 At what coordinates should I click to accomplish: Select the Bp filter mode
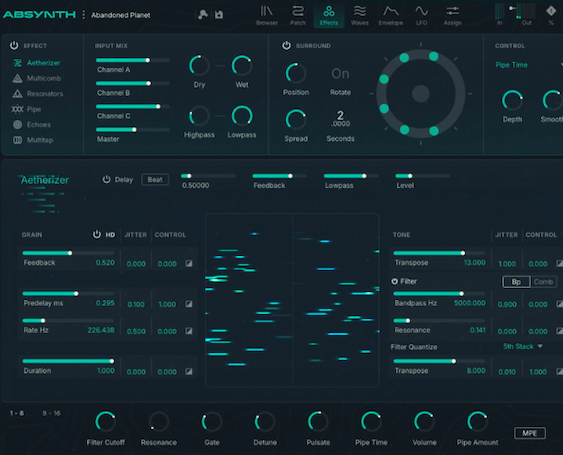pyautogui.click(x=516, y=282)
